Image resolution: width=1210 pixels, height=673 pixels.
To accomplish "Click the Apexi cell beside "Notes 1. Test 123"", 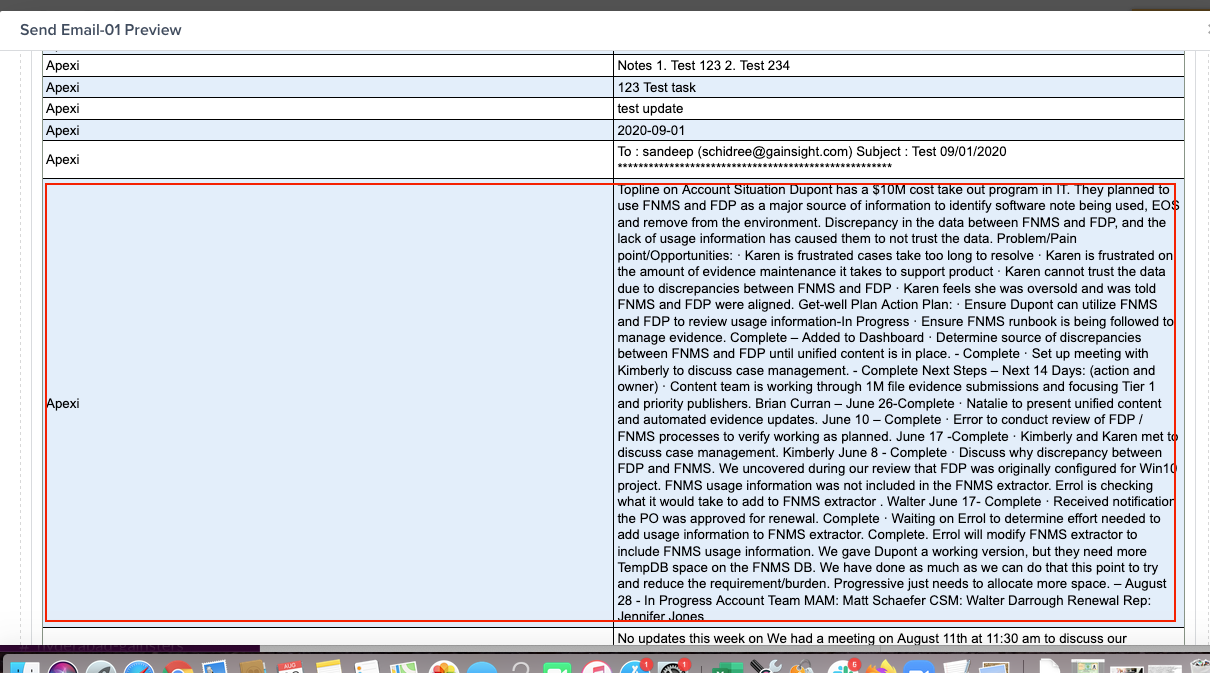I will (x=328, y=66).
